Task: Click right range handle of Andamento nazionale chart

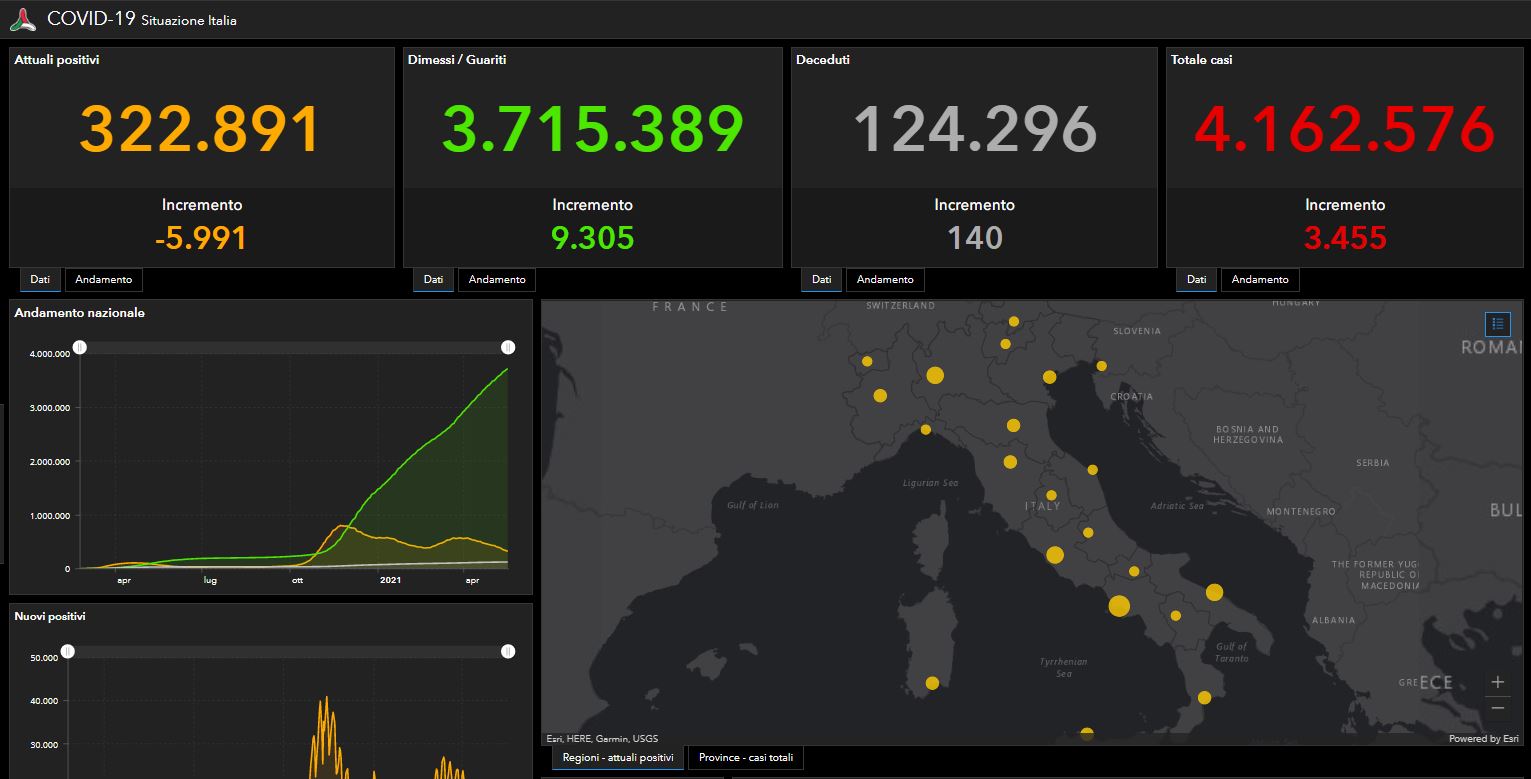Action: 508,347
